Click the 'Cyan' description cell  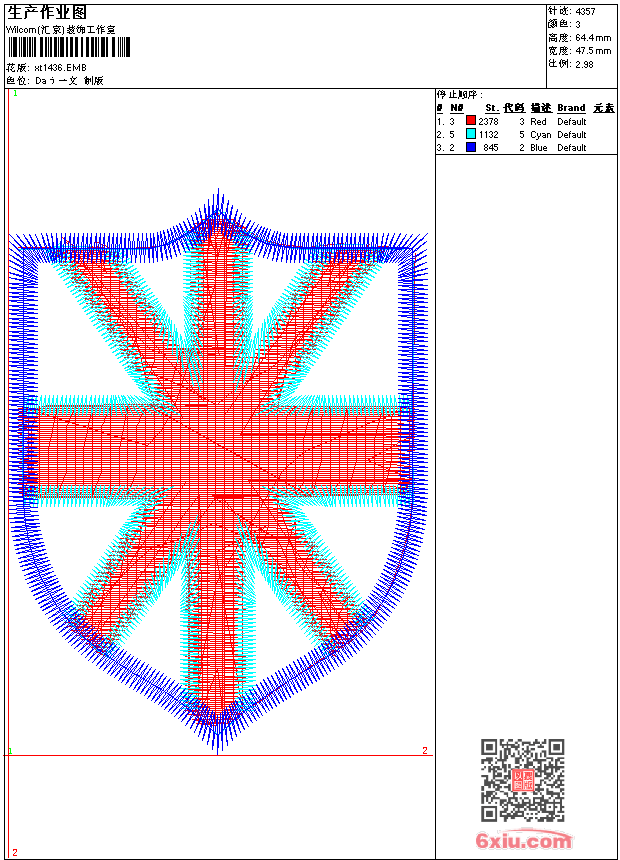(x=540, y=134)
